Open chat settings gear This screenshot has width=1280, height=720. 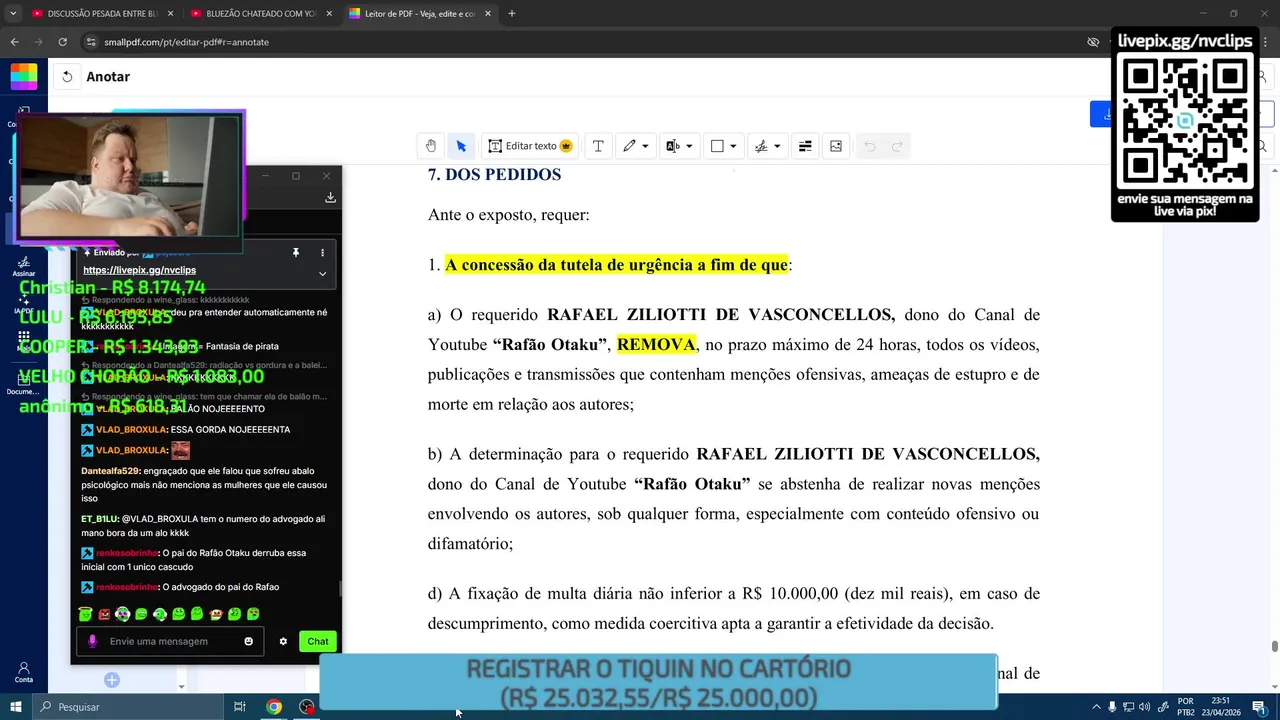pos(283,641)
